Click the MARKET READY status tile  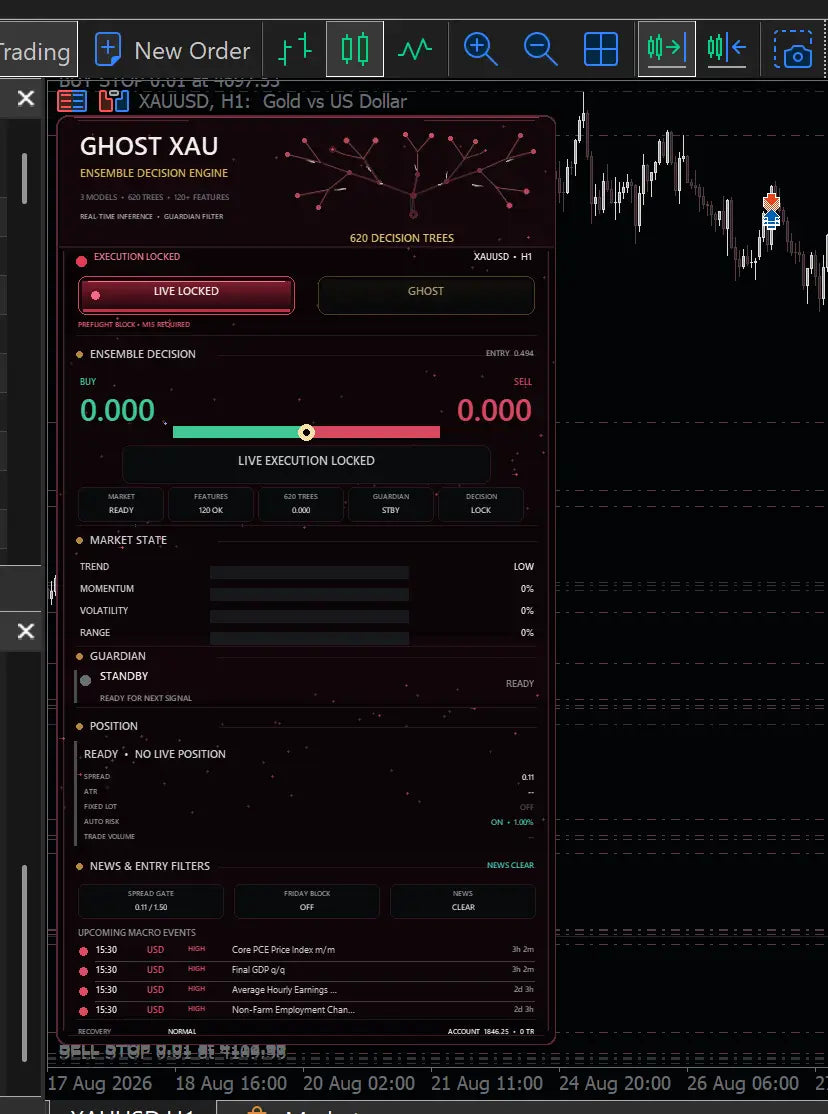(x=121, y=504)
